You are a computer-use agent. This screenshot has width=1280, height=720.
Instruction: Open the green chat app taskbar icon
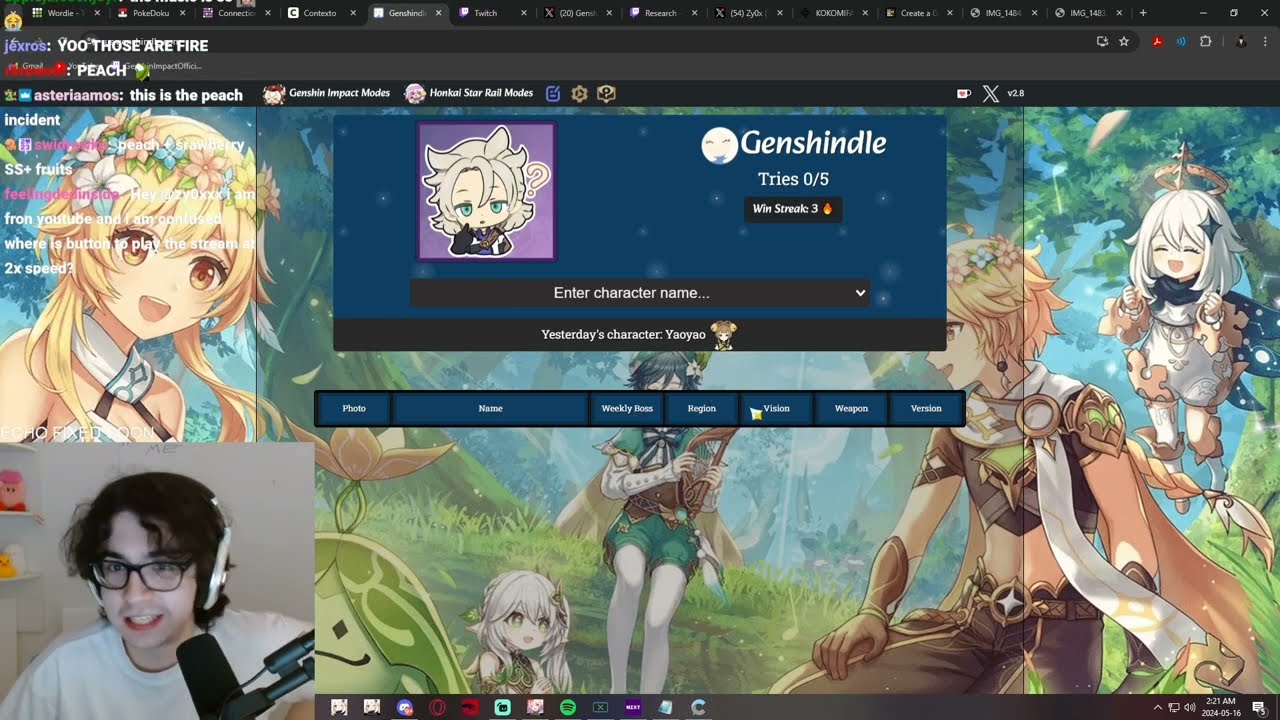(502, 707)
